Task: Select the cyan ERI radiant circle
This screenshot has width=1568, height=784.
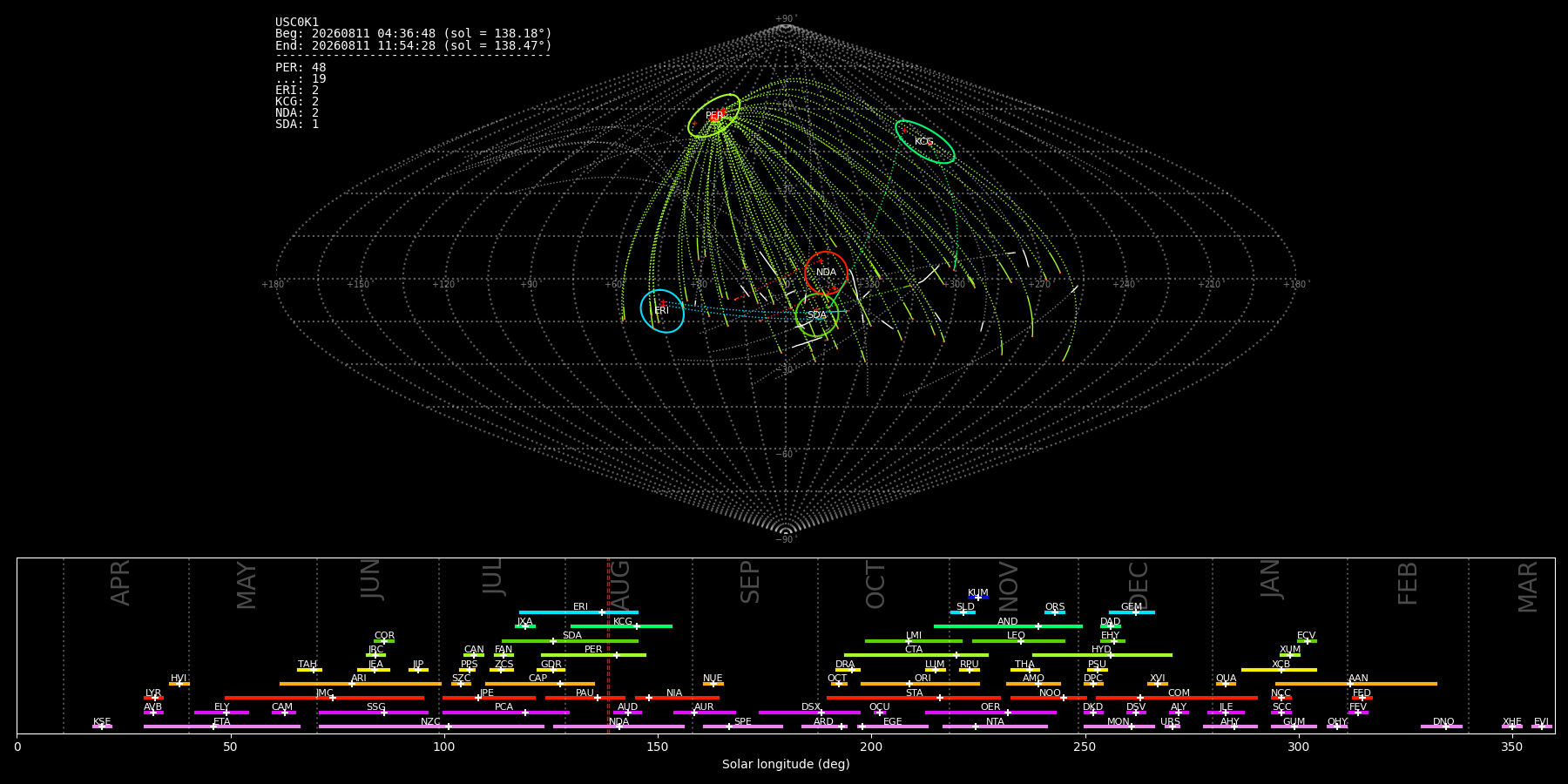Action: pyautogui.click(x=662, y=311)
